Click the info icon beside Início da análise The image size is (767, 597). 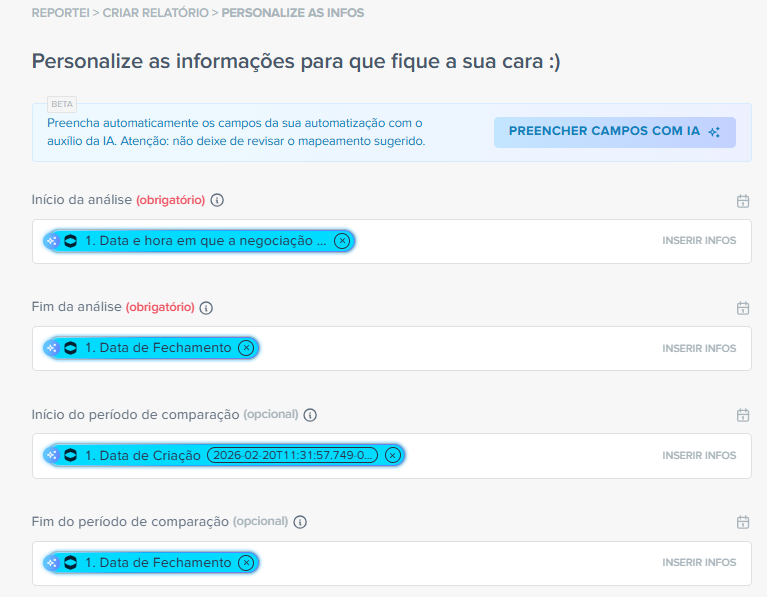coord(217,200)
